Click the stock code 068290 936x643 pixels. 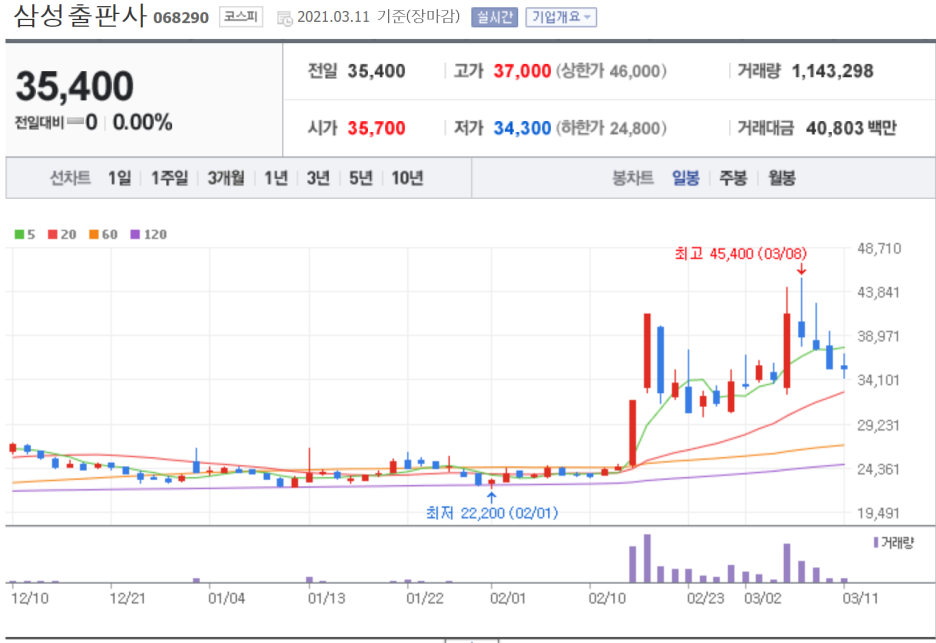coord(181,18)
